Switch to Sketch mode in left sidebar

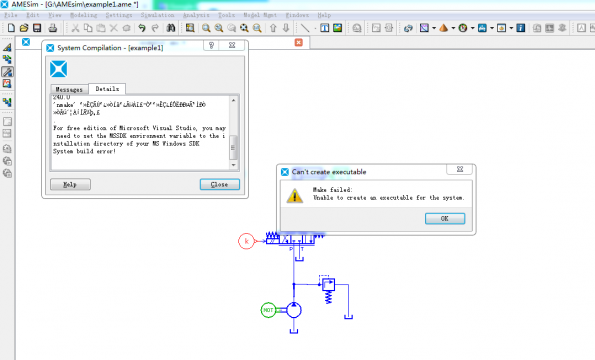[x=7, y=47]
